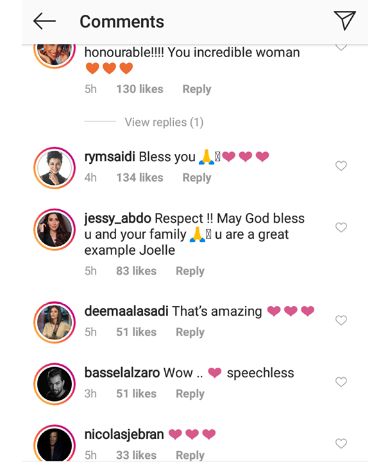
Task: Open the deemaalasadi username link
Action: [126, 311]
